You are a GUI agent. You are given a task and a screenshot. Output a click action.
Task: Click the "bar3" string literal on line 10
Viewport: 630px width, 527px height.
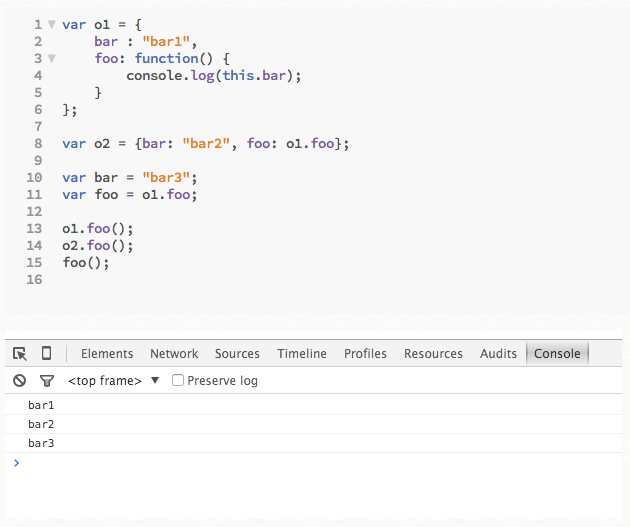click(x=166, y=178)
